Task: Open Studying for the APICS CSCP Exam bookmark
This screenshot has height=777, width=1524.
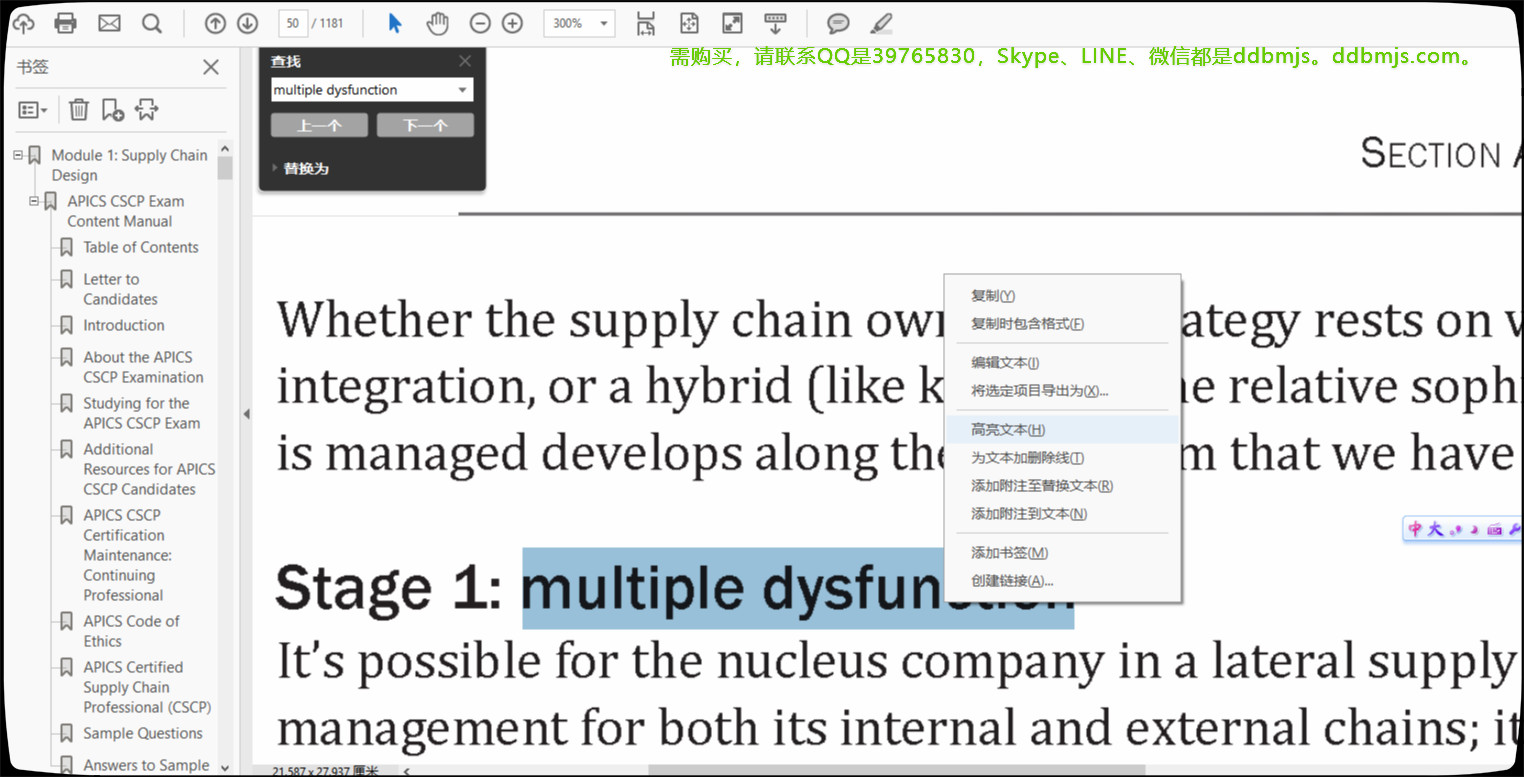Action: click(x=141, y=413)
